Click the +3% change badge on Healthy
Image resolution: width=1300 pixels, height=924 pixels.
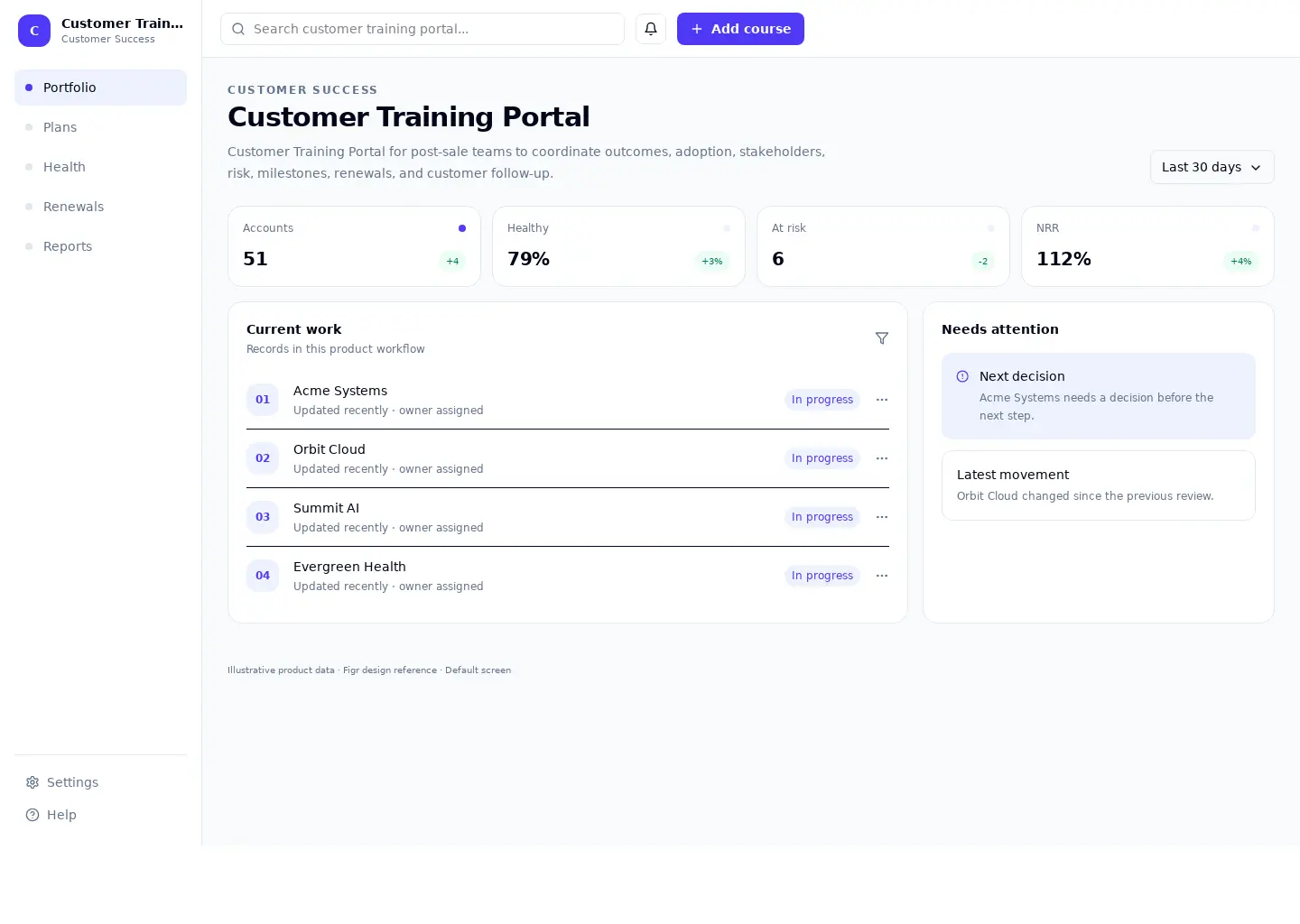[x=712, y=262]
